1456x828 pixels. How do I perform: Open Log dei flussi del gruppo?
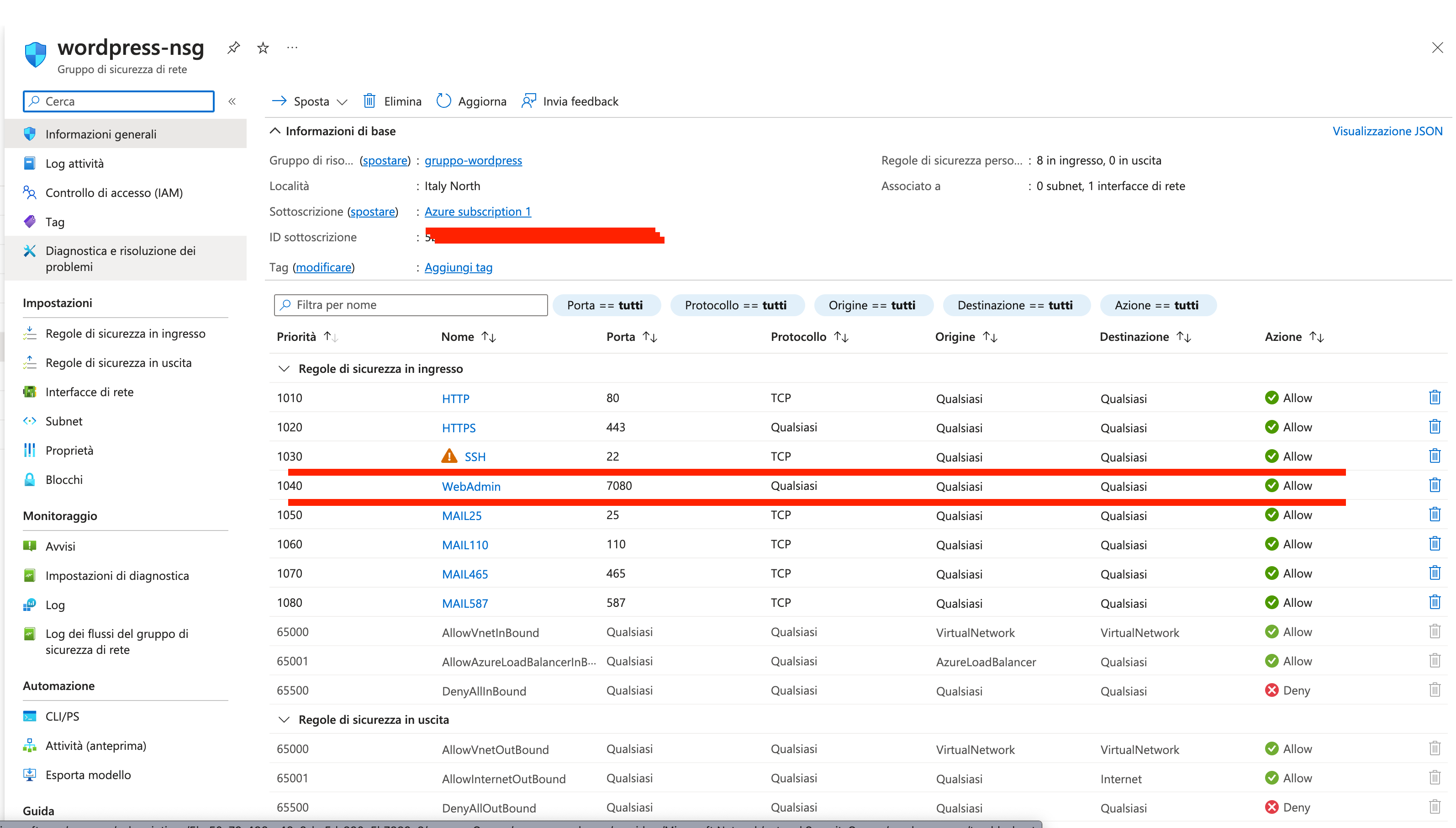tap(126, 642)
